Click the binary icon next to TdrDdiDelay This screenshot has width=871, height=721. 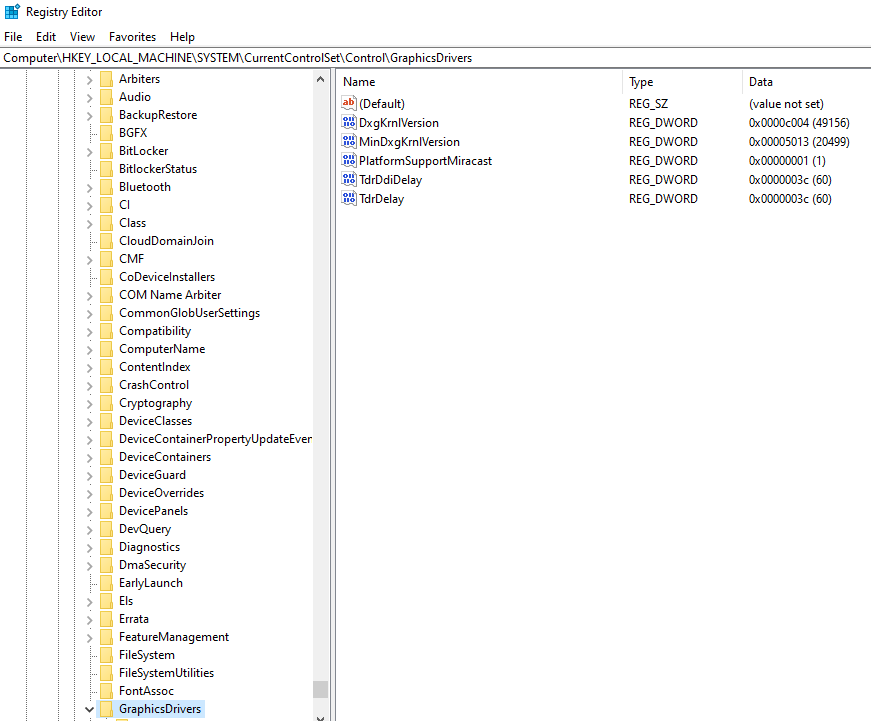(349, 180)
